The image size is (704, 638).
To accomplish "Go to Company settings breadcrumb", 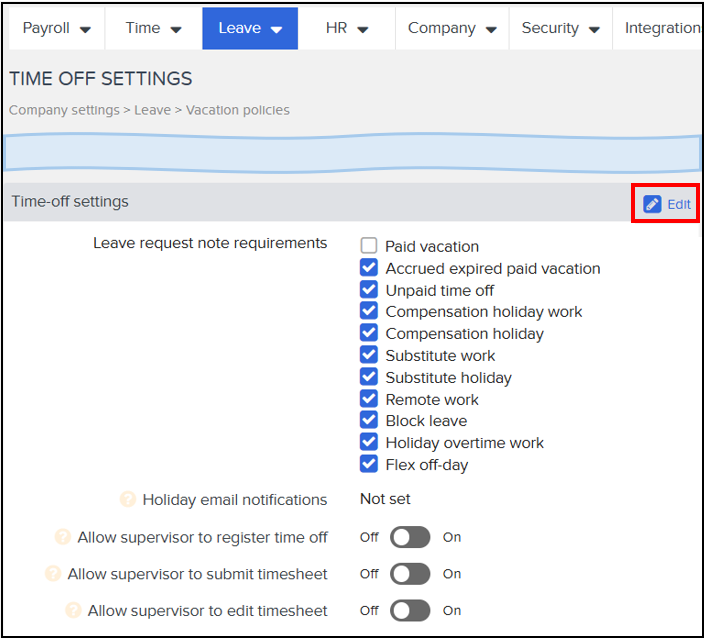I will pos(64,110).
